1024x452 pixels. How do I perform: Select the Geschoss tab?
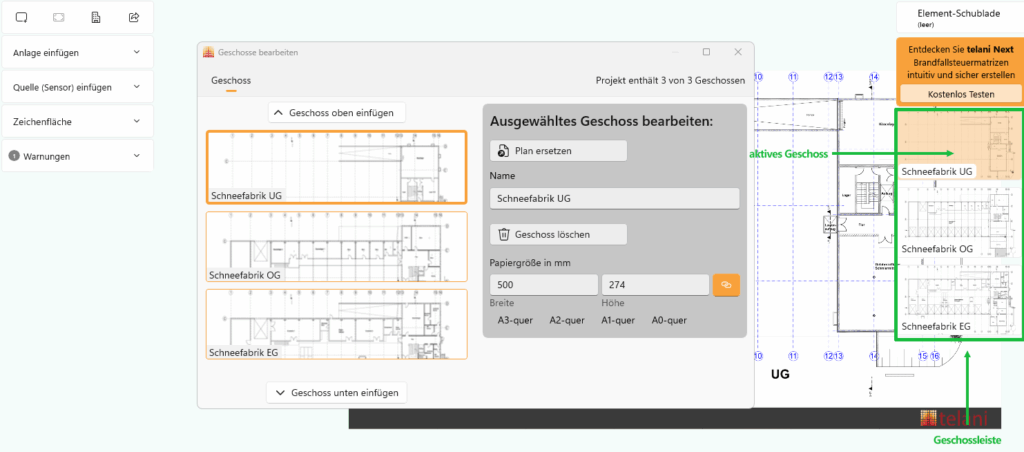point(231,80)
